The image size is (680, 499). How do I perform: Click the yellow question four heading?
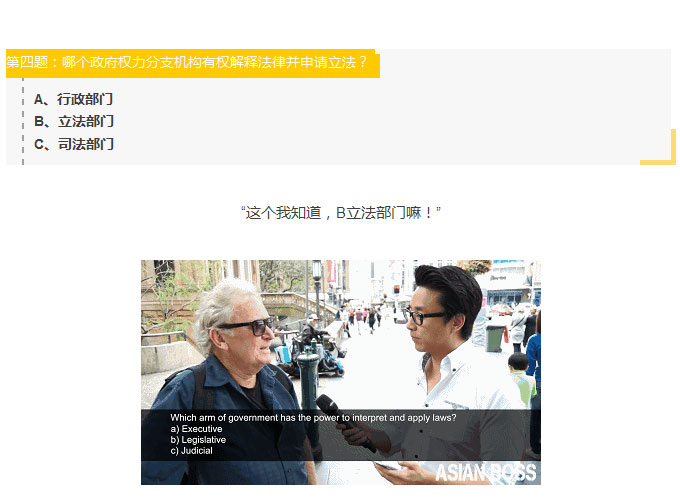[x=193, y=63]
